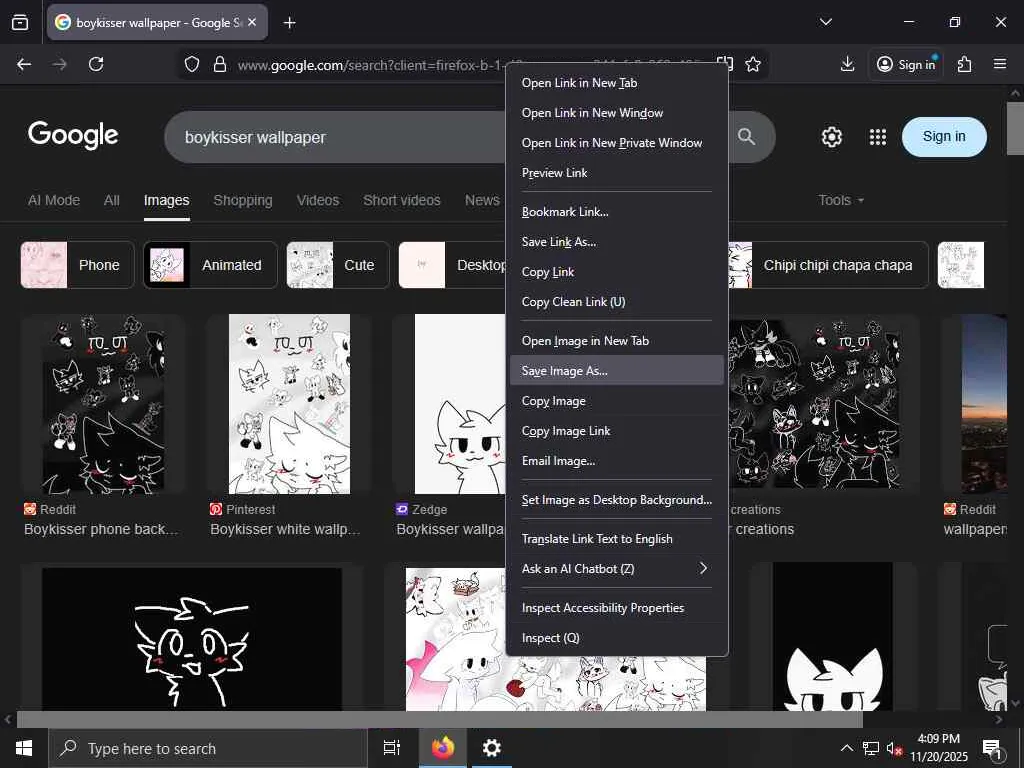This screenshot has width=1024, height=768.
Task: View site security padlock information
Action: 219,64
